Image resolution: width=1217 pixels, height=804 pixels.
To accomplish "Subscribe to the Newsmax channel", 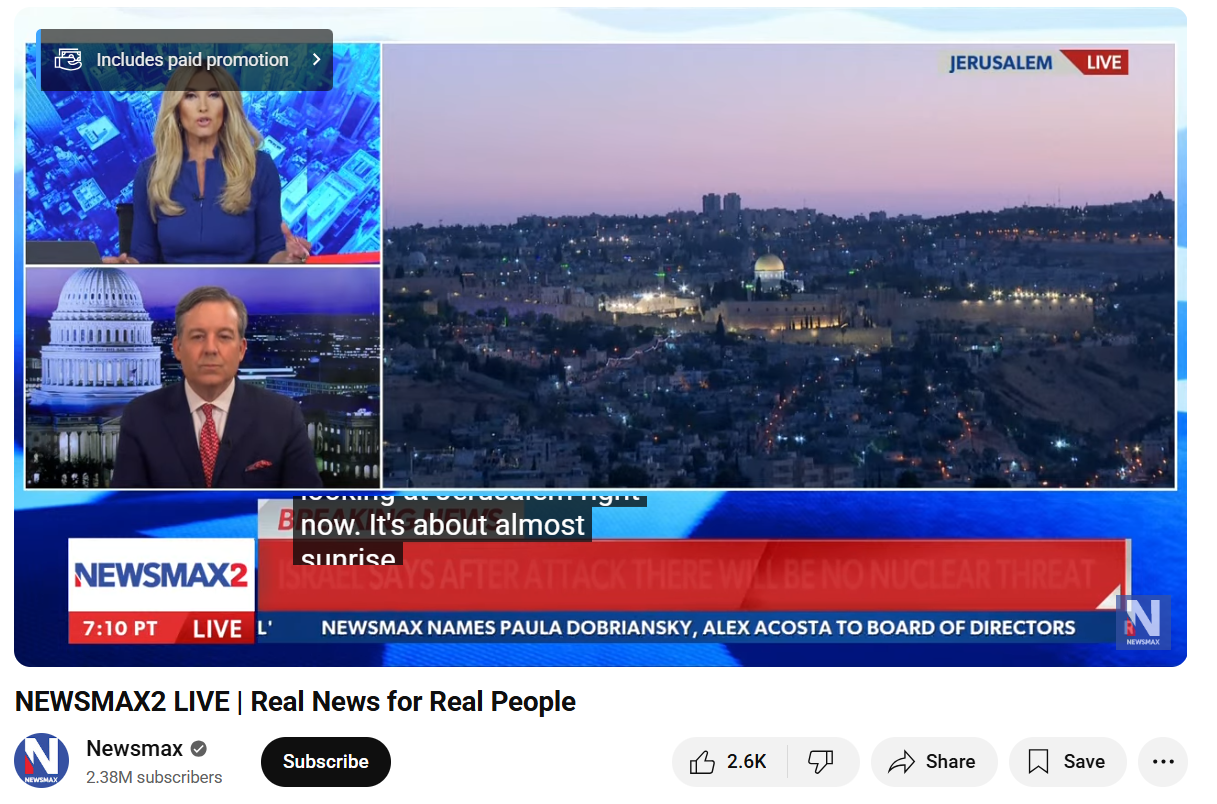I will (x=325, y=762).
